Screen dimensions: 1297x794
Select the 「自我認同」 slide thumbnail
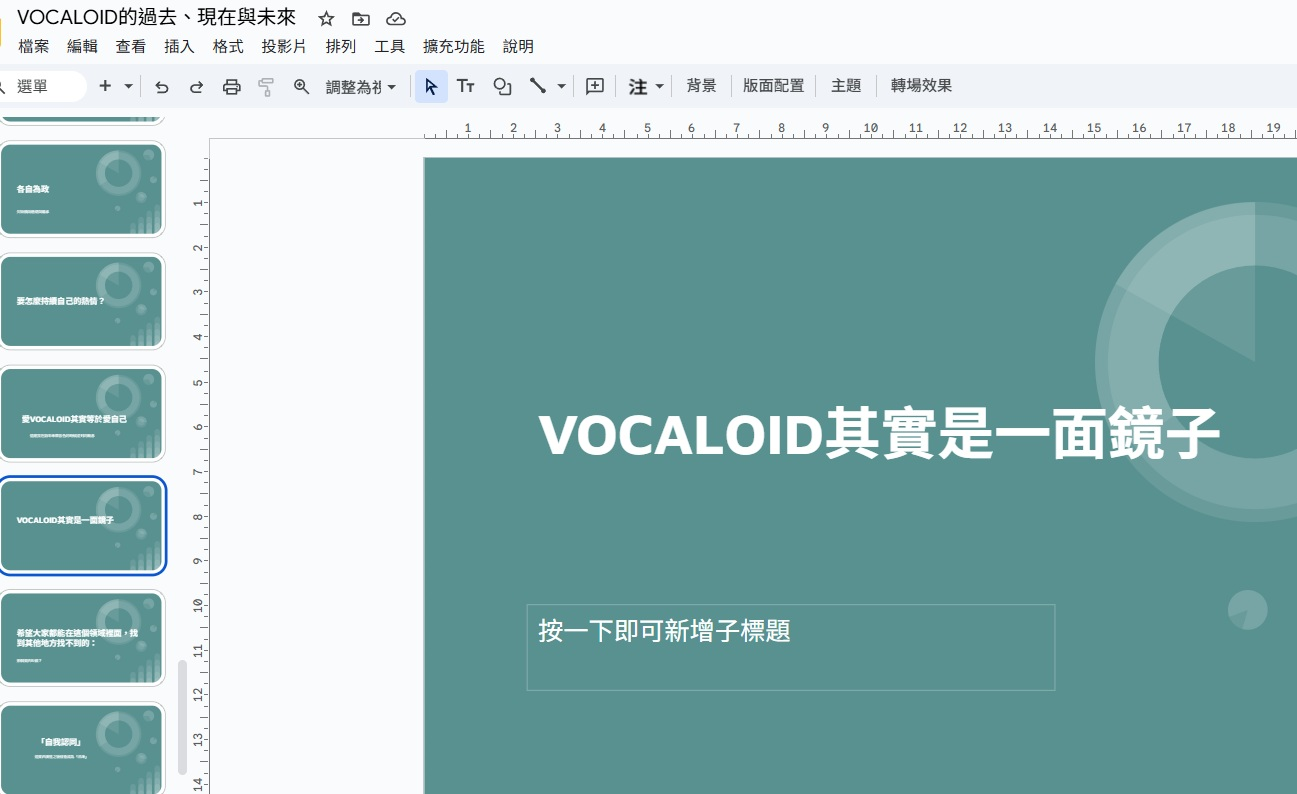[82, 749]
